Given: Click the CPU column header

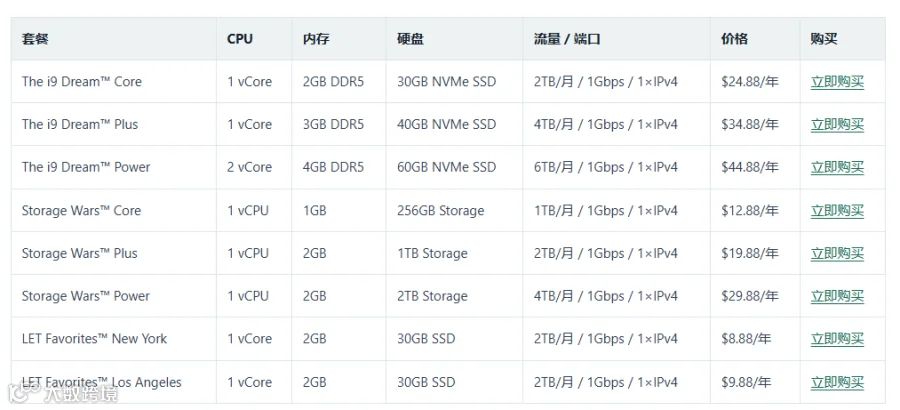Looking at the screenshot, I should point(240,39).
